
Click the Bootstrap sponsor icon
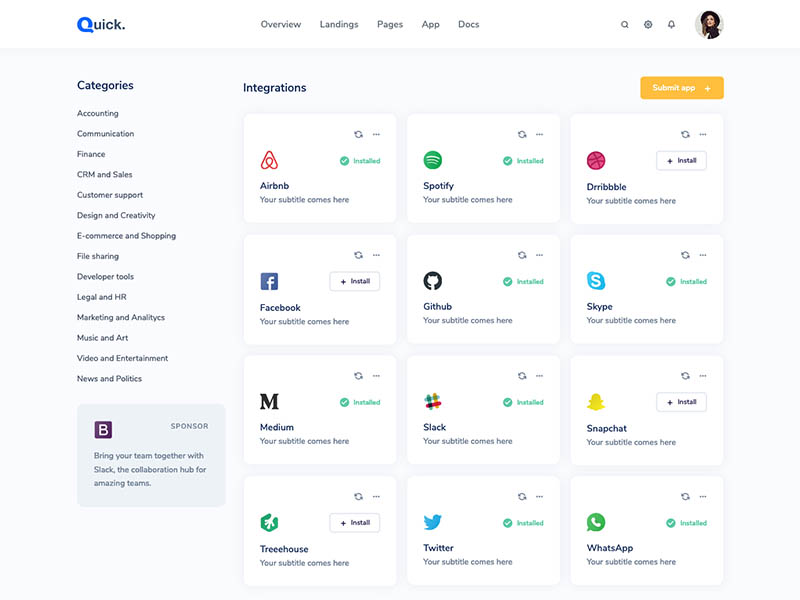pyautogui.click(x=103, y=430)
